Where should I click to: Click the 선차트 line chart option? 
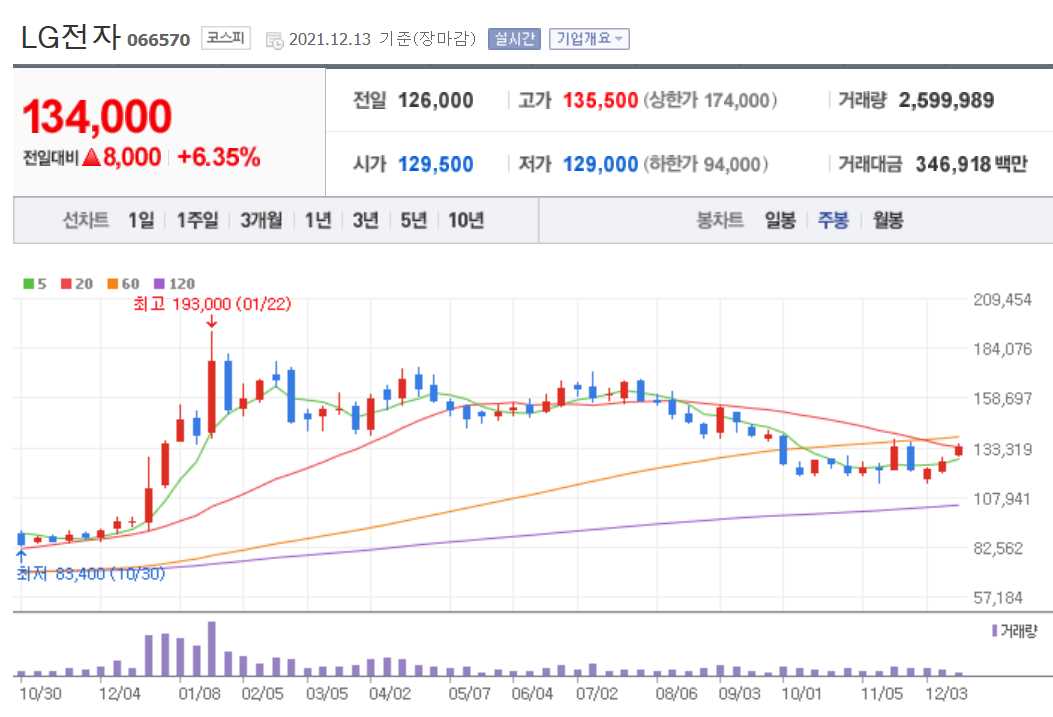coord(86,221)
